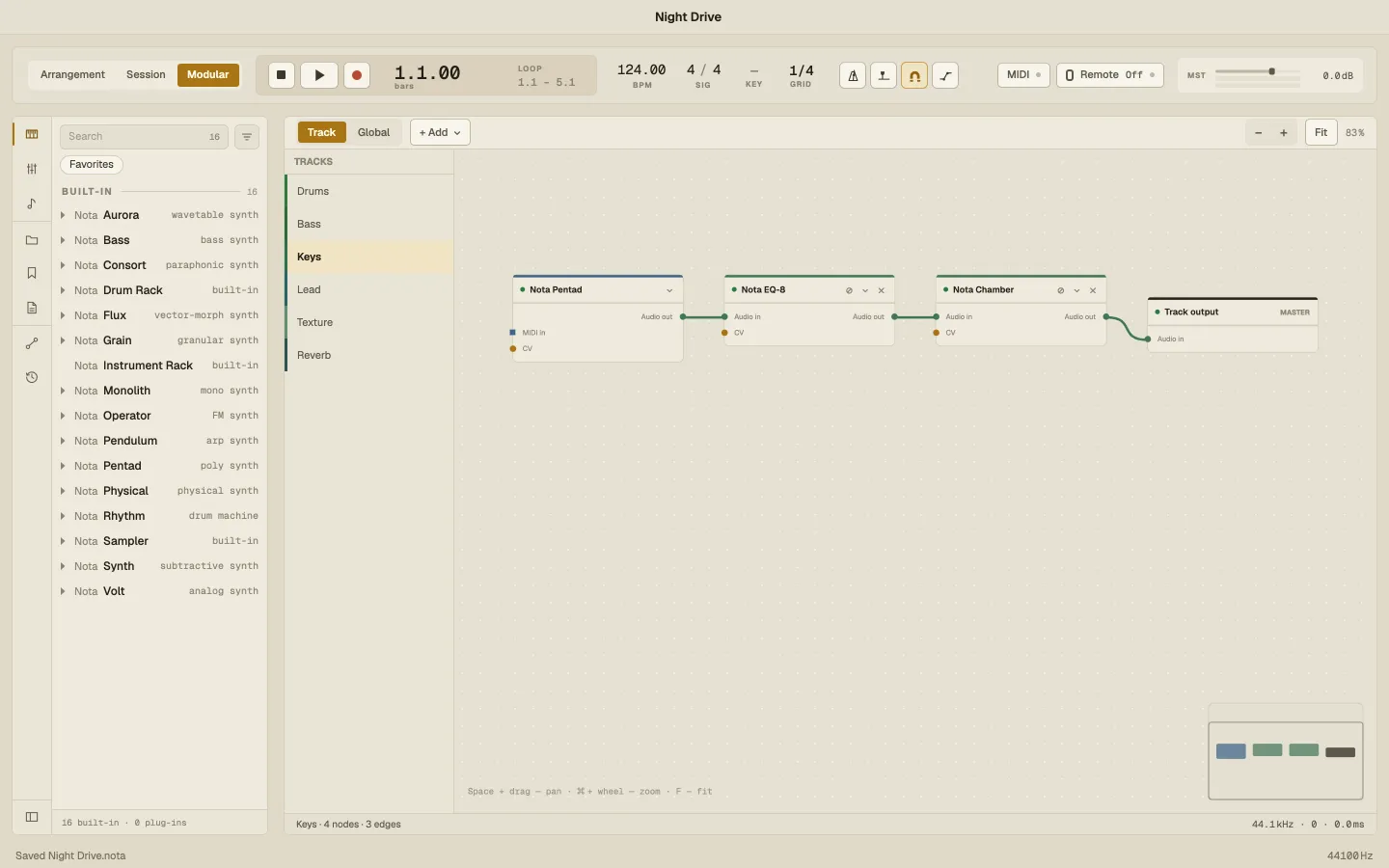Open the folder browser sidebar icon
Image resolution: width=1389 pixels, height=868 pixels.
tap(32, 240)
